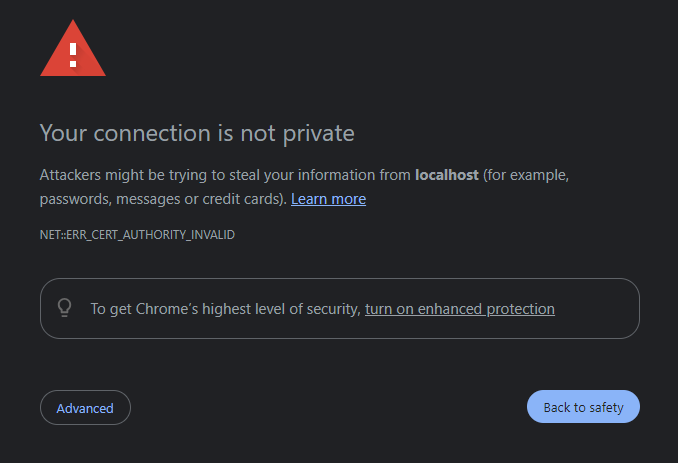Click the "Your connection is not private" heading
678x463 pixels.
(197, 133)
